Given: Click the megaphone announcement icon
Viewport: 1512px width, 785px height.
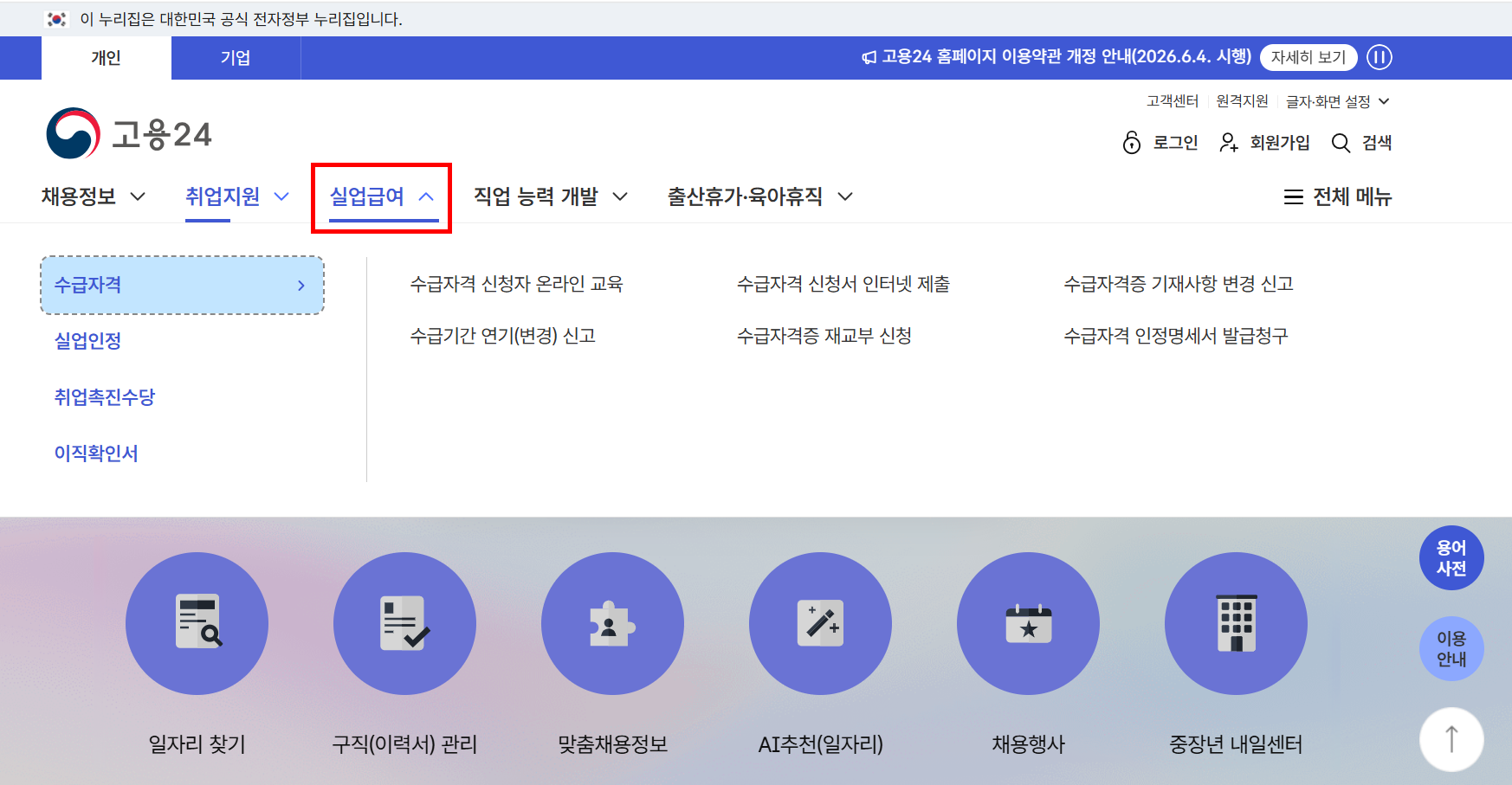Looking at the screenshot, I should pos(869,57).
